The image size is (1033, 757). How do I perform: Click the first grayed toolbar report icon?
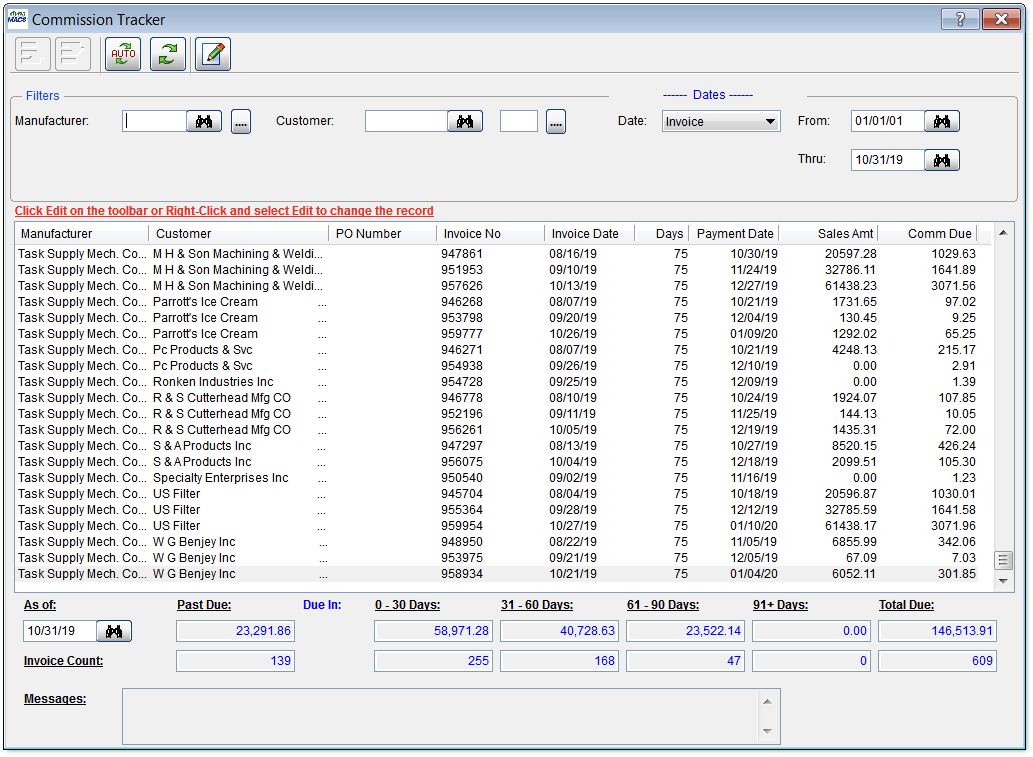[x=32, y=54]
